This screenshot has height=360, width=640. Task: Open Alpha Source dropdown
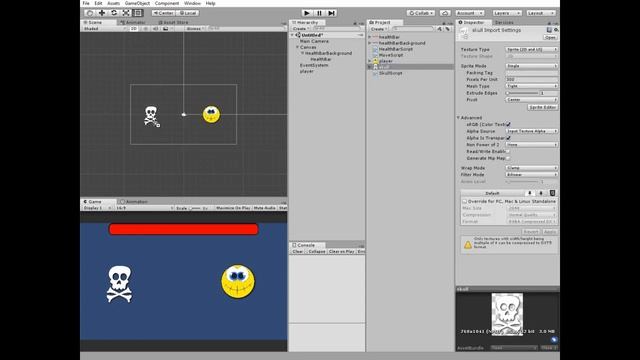[531, 131]
